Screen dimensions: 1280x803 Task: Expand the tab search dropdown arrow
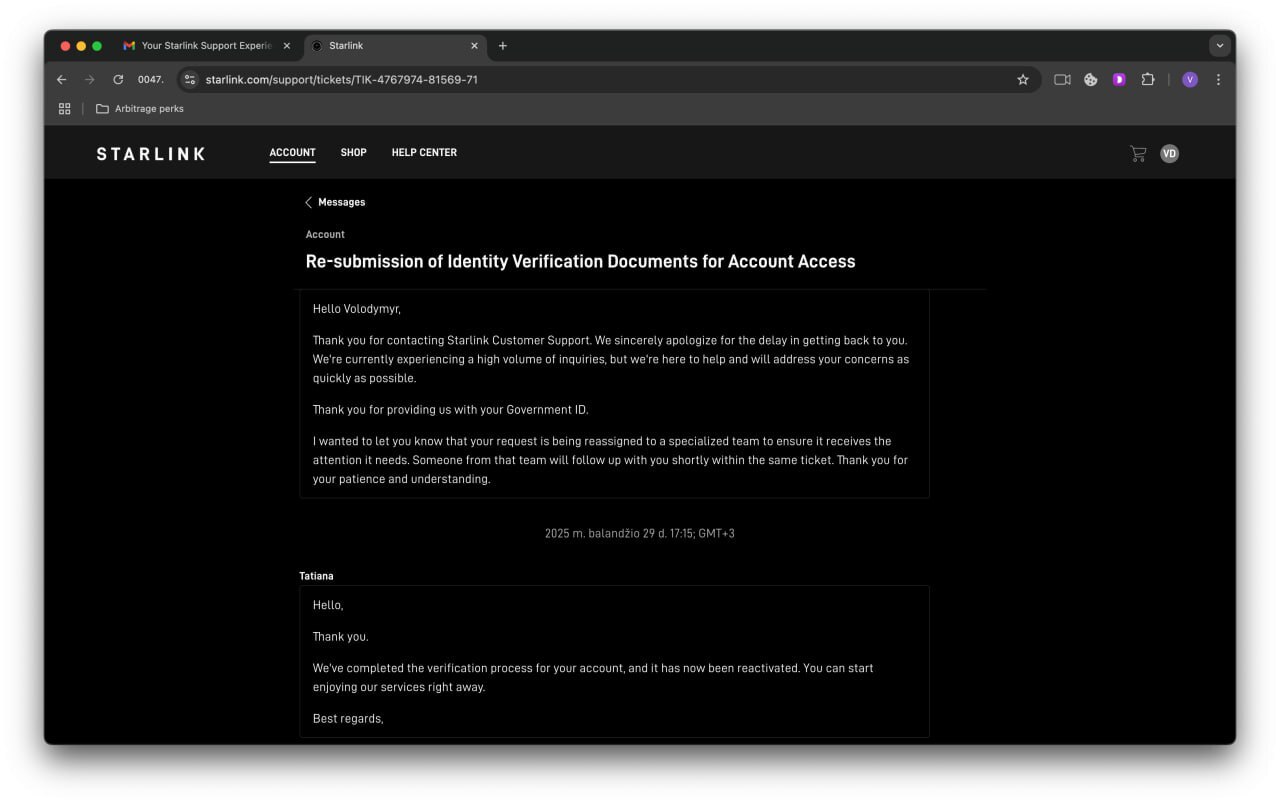1219,46
